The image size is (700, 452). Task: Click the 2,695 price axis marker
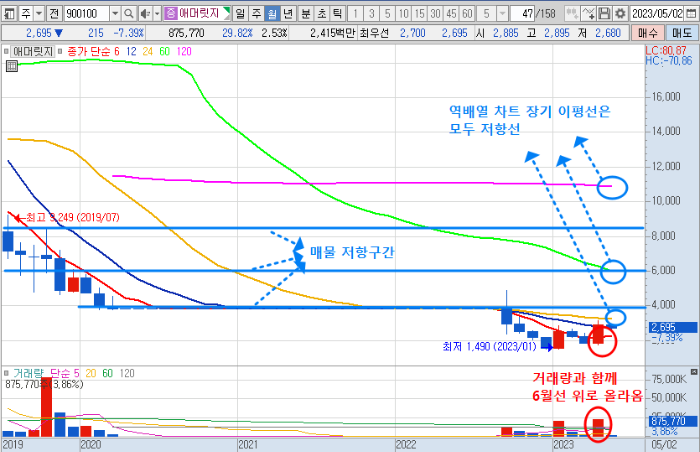tap(672, 327)
